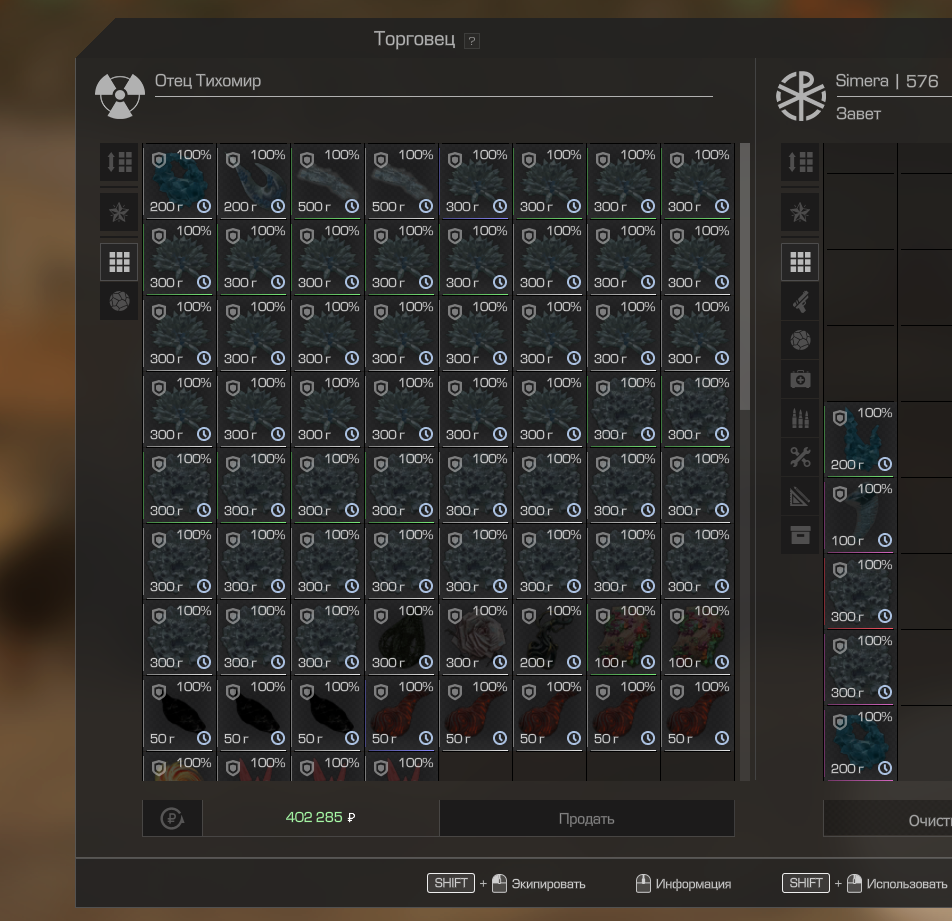Click the Продать sell button
The width and height of the screenshot is (952, 921).
[x=586, y=818]
